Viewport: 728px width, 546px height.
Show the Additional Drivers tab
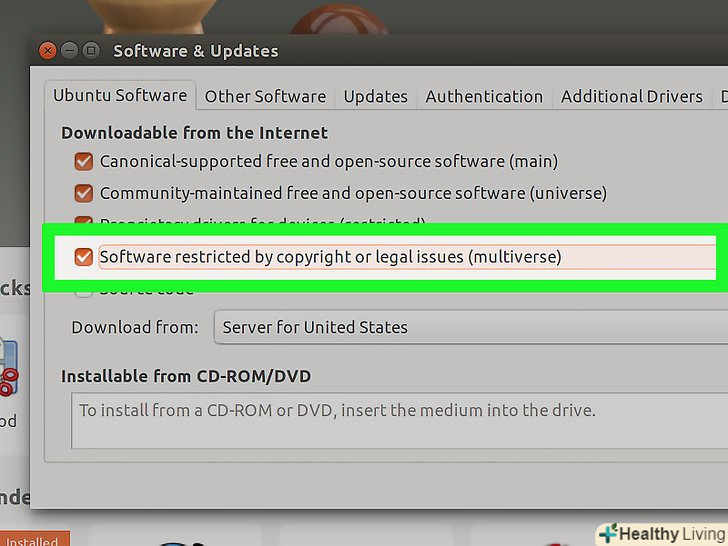(x=631, y=97)
